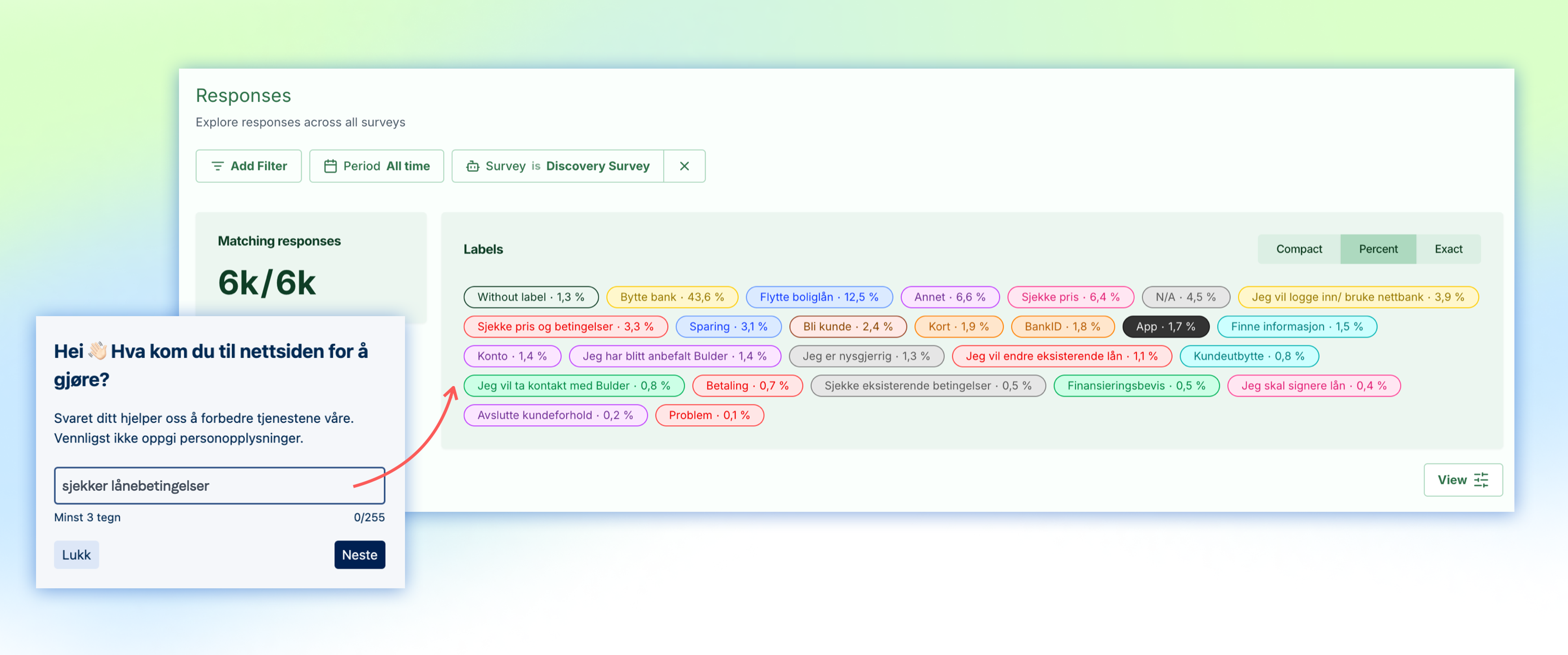Open the Period All time dropdown
Viewport: 1568px width, 655px height.
[376, 166]
